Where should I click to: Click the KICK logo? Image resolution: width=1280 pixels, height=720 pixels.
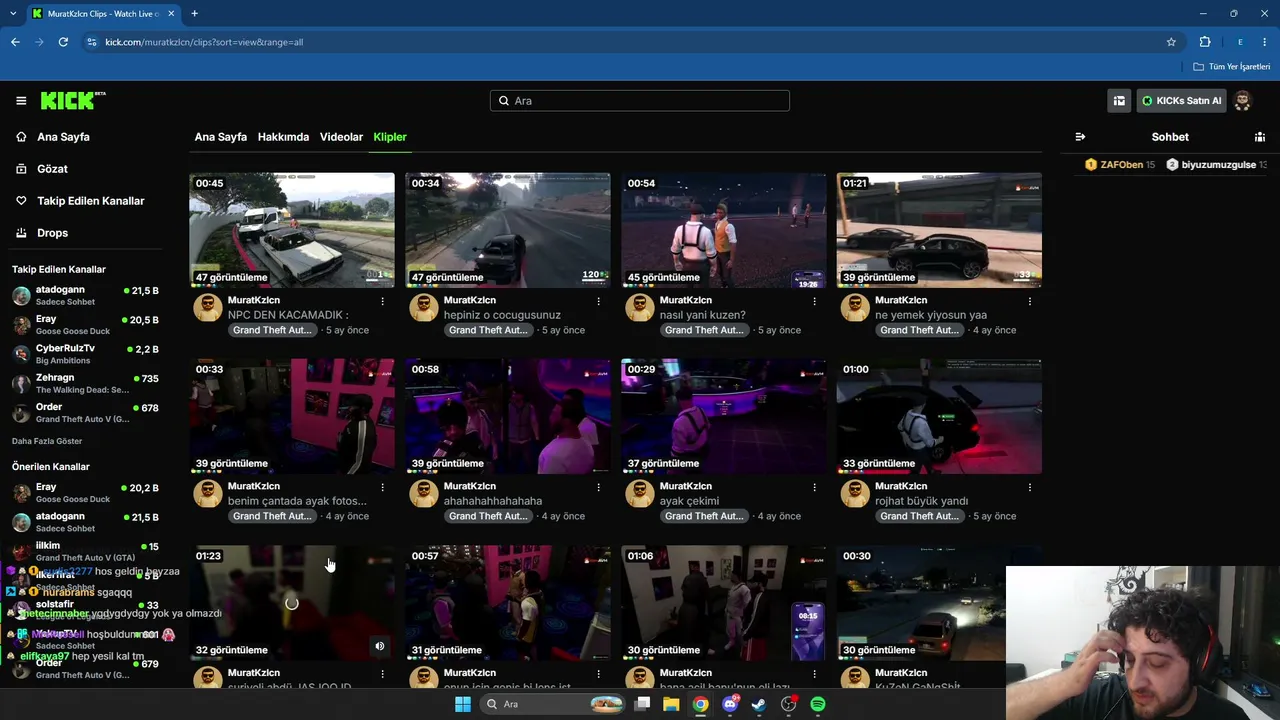72,100
